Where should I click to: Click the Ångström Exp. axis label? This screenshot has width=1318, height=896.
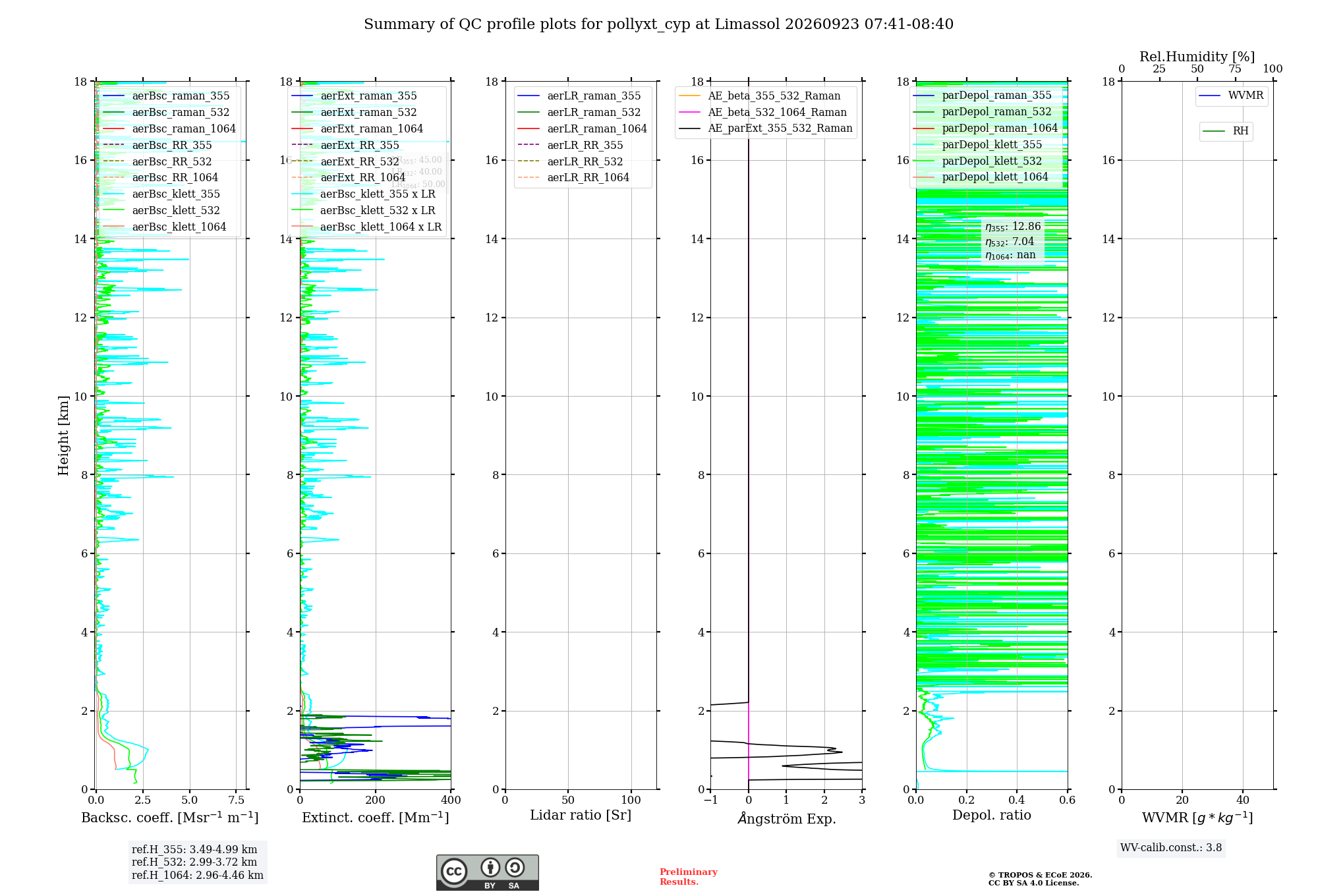coord(787,818)
